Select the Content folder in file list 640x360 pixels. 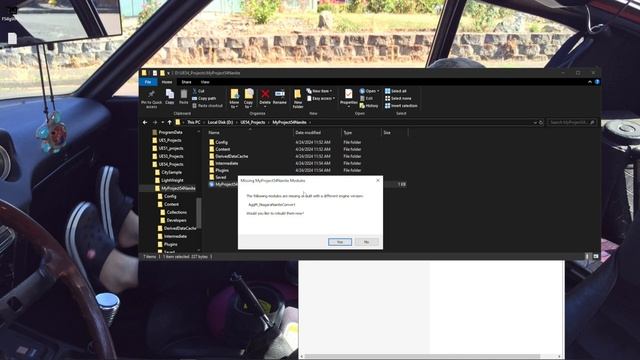(222, 149)
